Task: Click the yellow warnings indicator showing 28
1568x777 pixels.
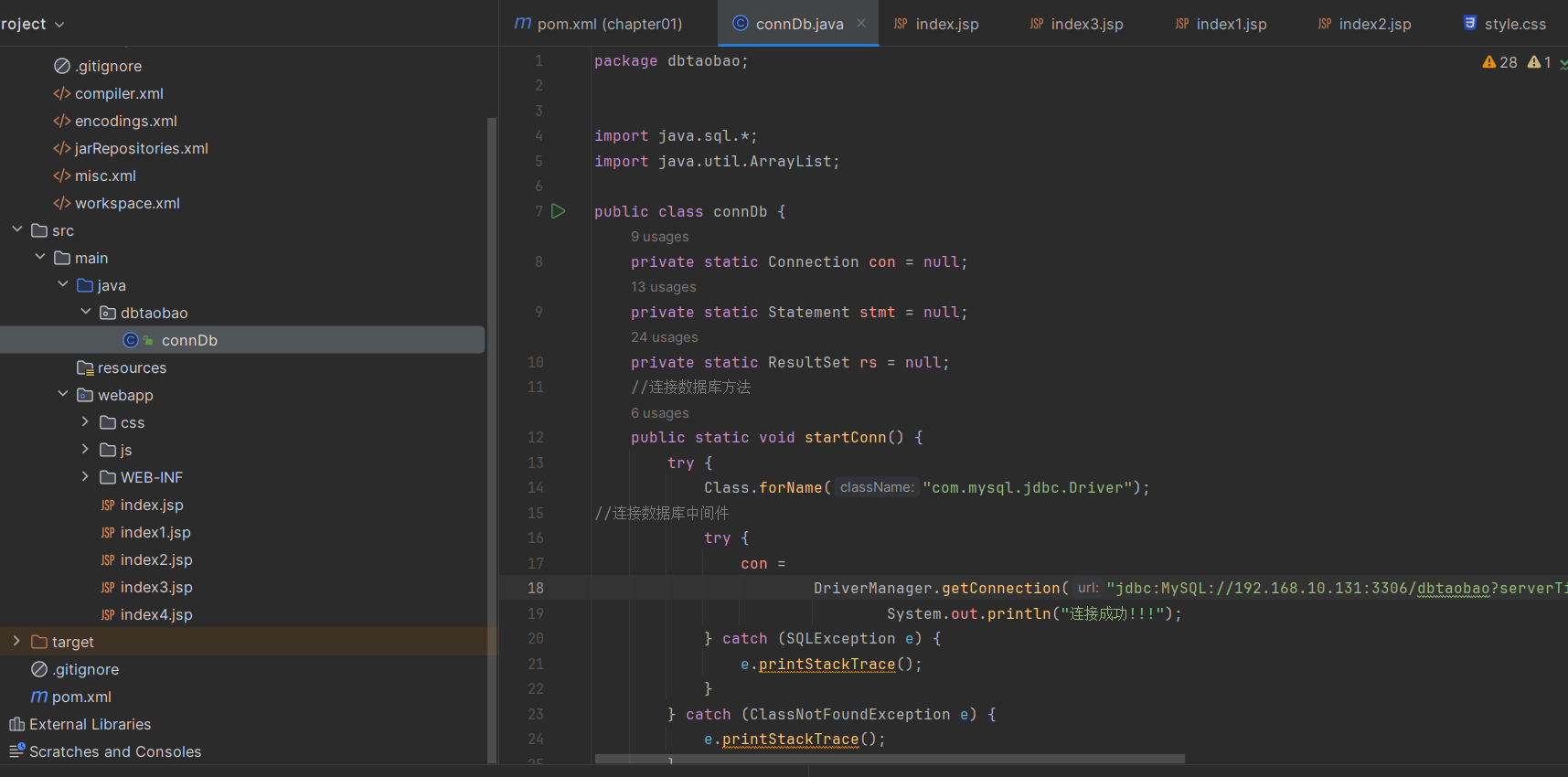Action: (x=1499, y=62)
